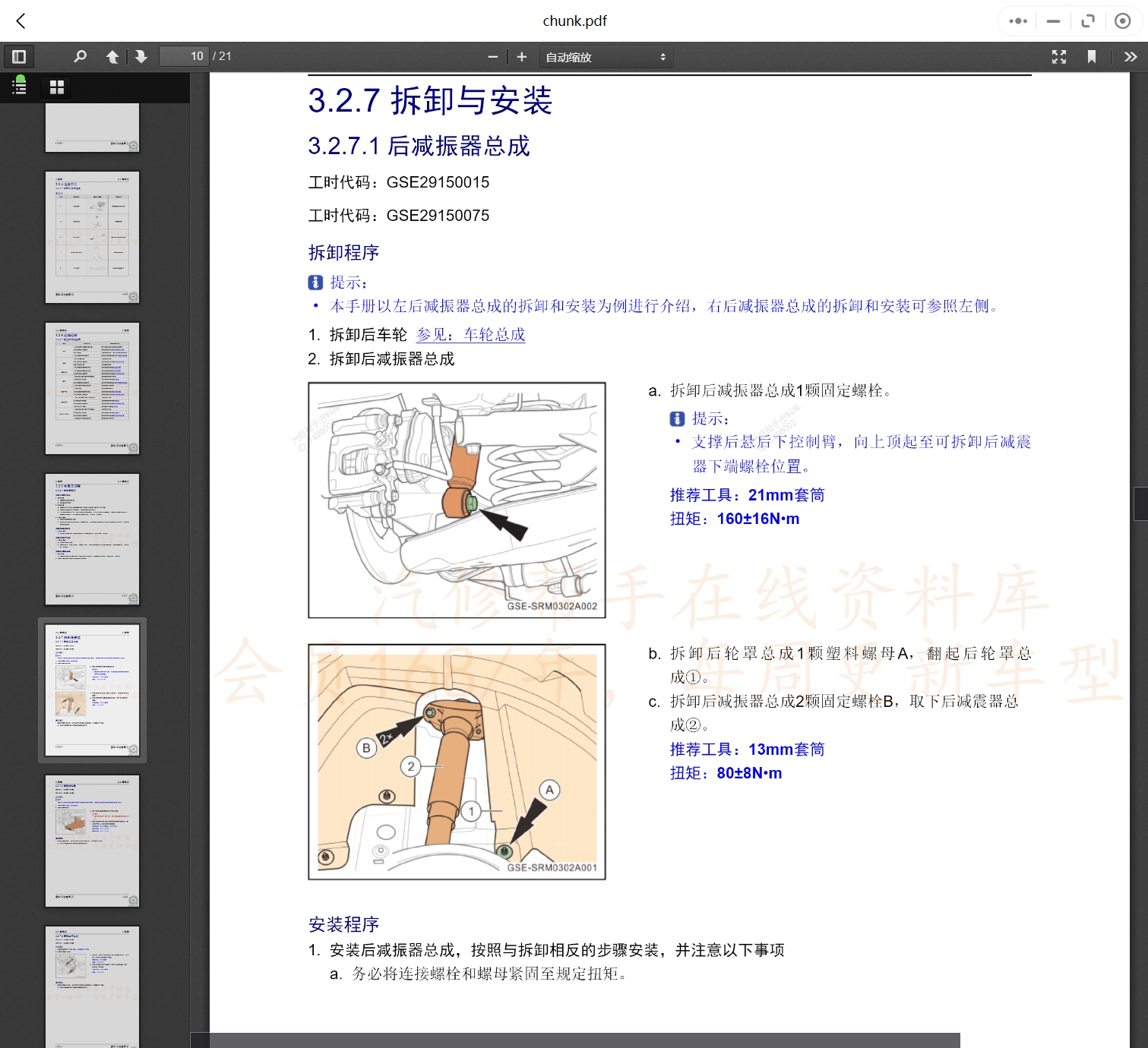Zoom in the document
Image resolution: width=1148 pixels, height=1048 pixels.
[x=521, y=56]
